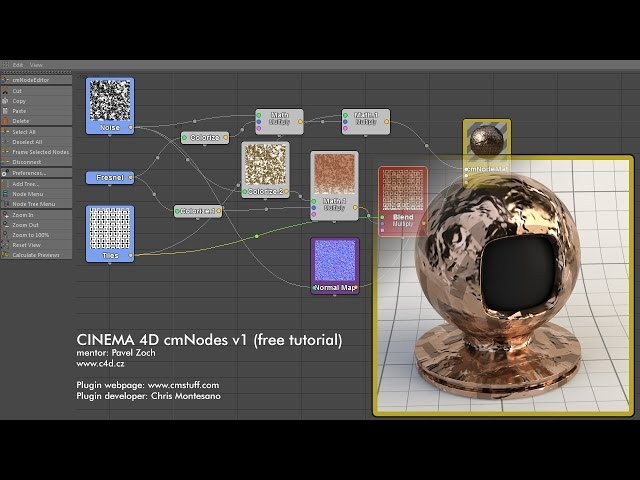Click the Math node blue input port
Viewport: 640px width, 480px height.
pyautogui.click(x=259, y=122)
